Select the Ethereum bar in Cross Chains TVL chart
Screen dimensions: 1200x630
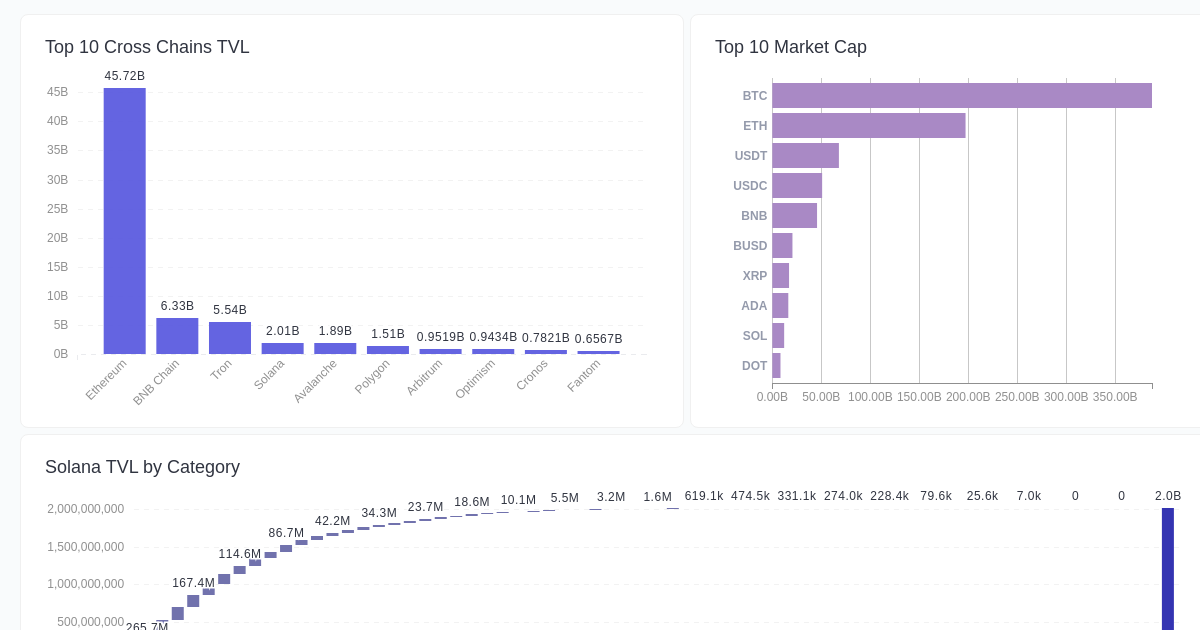(x=124, y=220)
